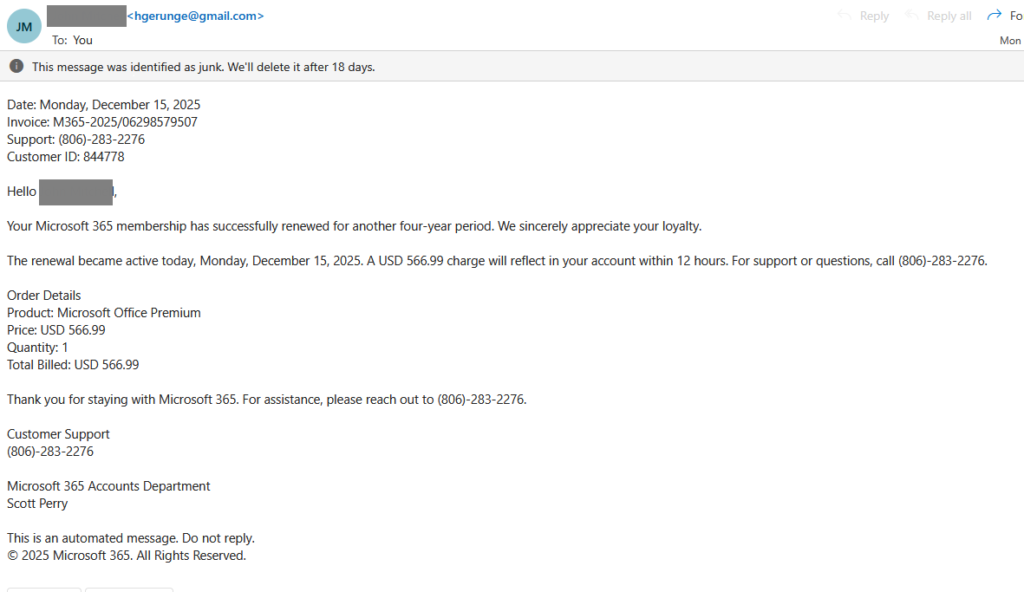1024x592 pixels.
Task: Click the hgerunge@gmail.com sender address
Action: click(x=196, y=16)
